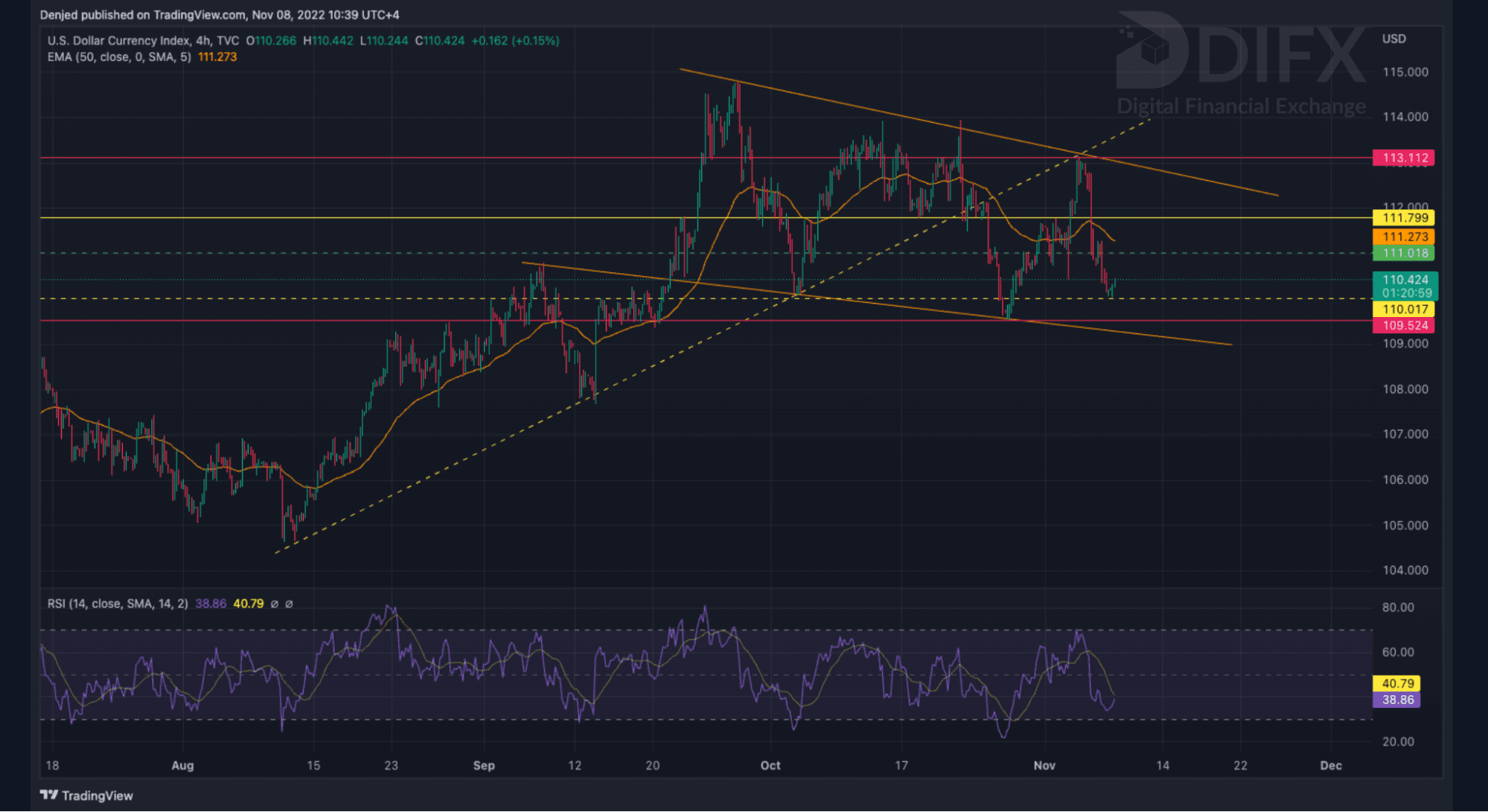Click the Nov label on time axis

pyautogui.click(x=1044, y=765)
